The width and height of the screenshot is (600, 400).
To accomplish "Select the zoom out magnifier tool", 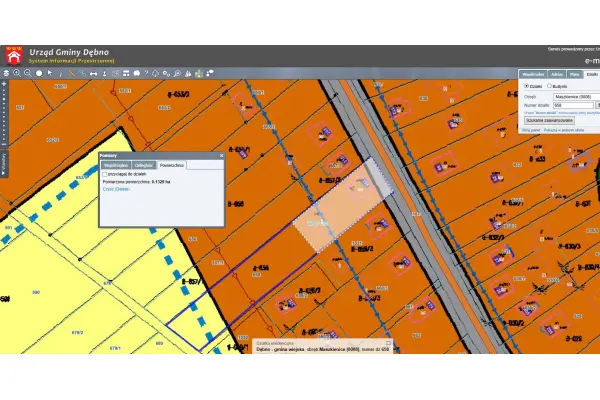I will (x=28, y=73).
